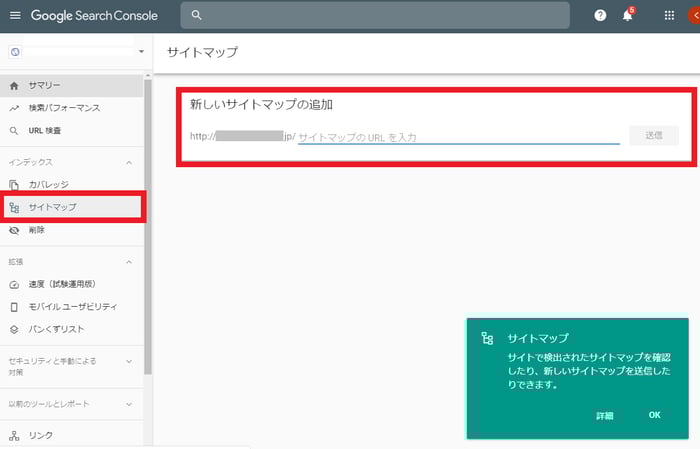
Task: Open 検索パフォーマンス report
Action: point(71,108)
